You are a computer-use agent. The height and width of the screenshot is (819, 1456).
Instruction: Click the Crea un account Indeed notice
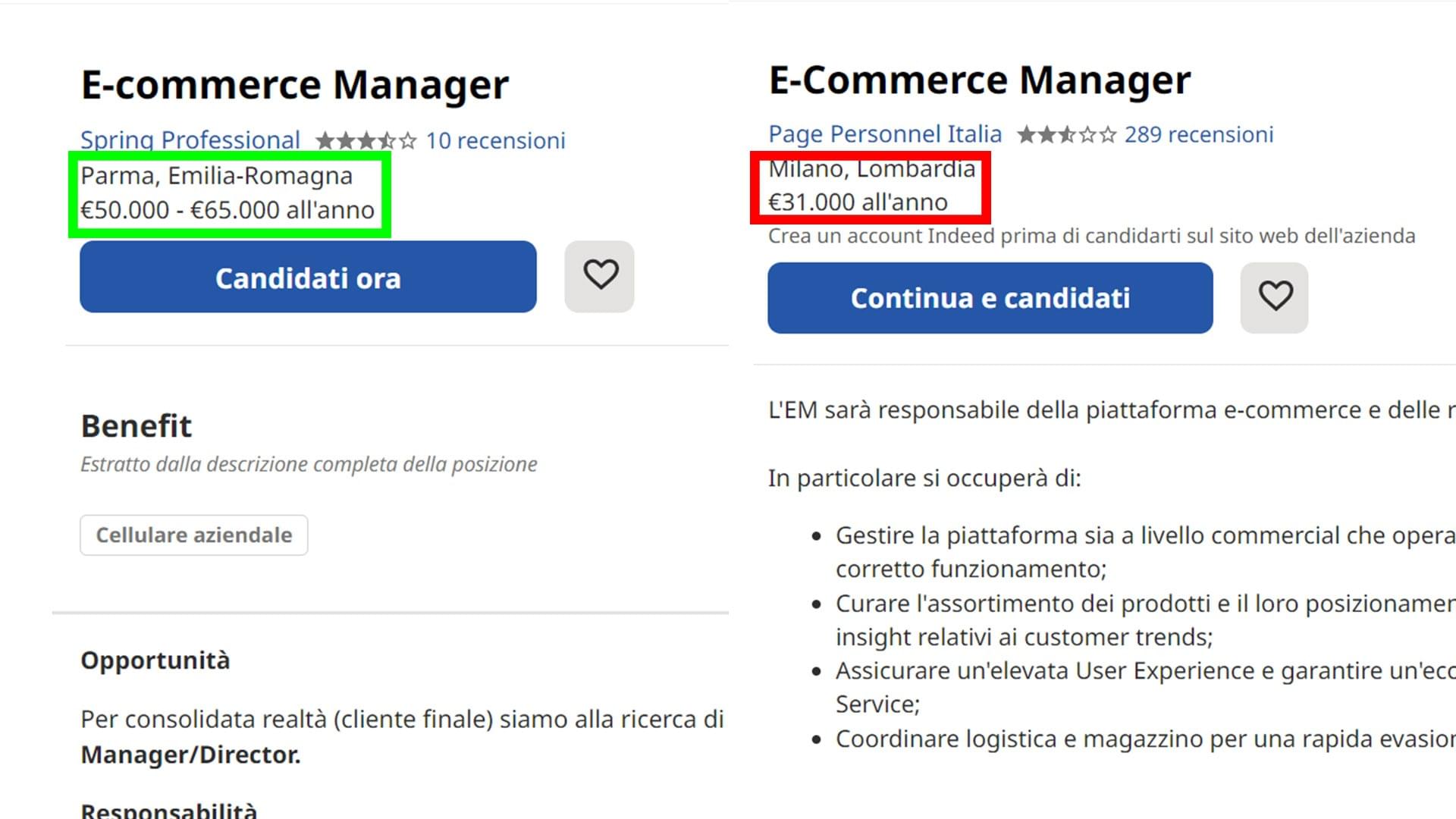[x=1091, y=236]
